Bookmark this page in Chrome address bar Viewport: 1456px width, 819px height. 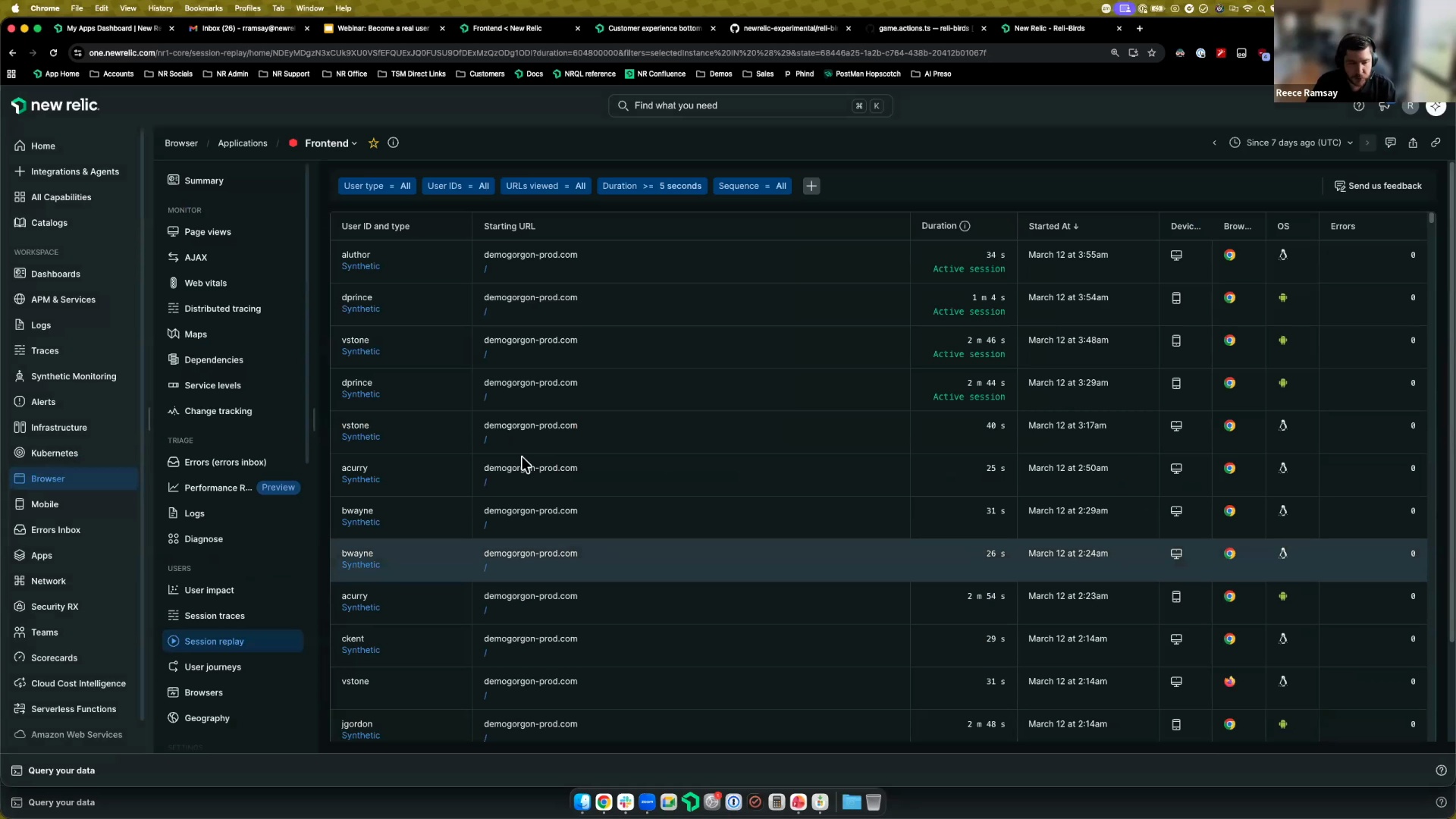click(1152, 53)
